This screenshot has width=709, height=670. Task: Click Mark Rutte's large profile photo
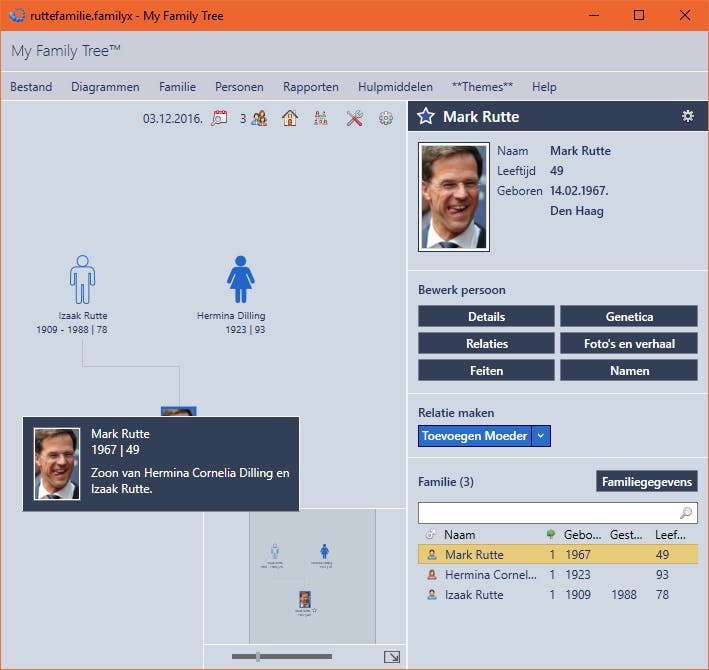coord(454,197)
